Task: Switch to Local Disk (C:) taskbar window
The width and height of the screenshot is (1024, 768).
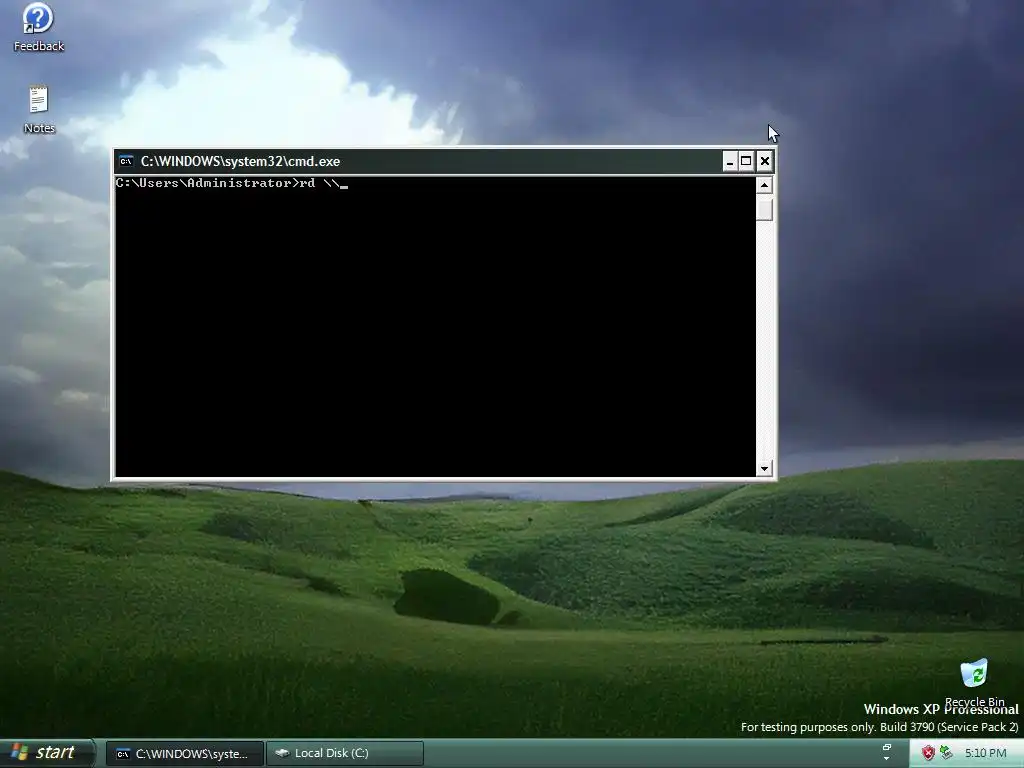Action: (x=345, y=754)
